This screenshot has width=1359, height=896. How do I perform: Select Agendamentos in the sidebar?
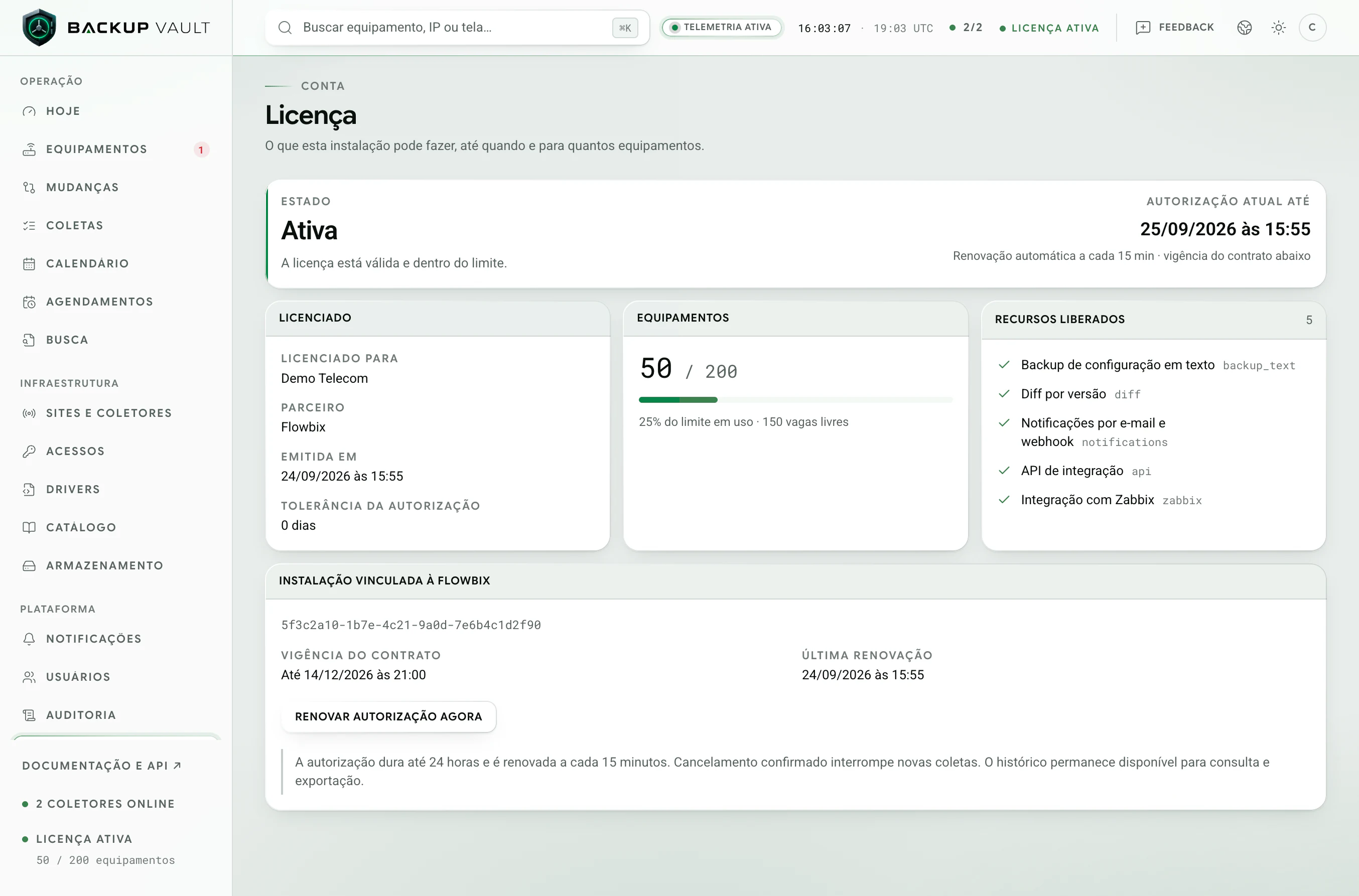(x=115, y=302)
